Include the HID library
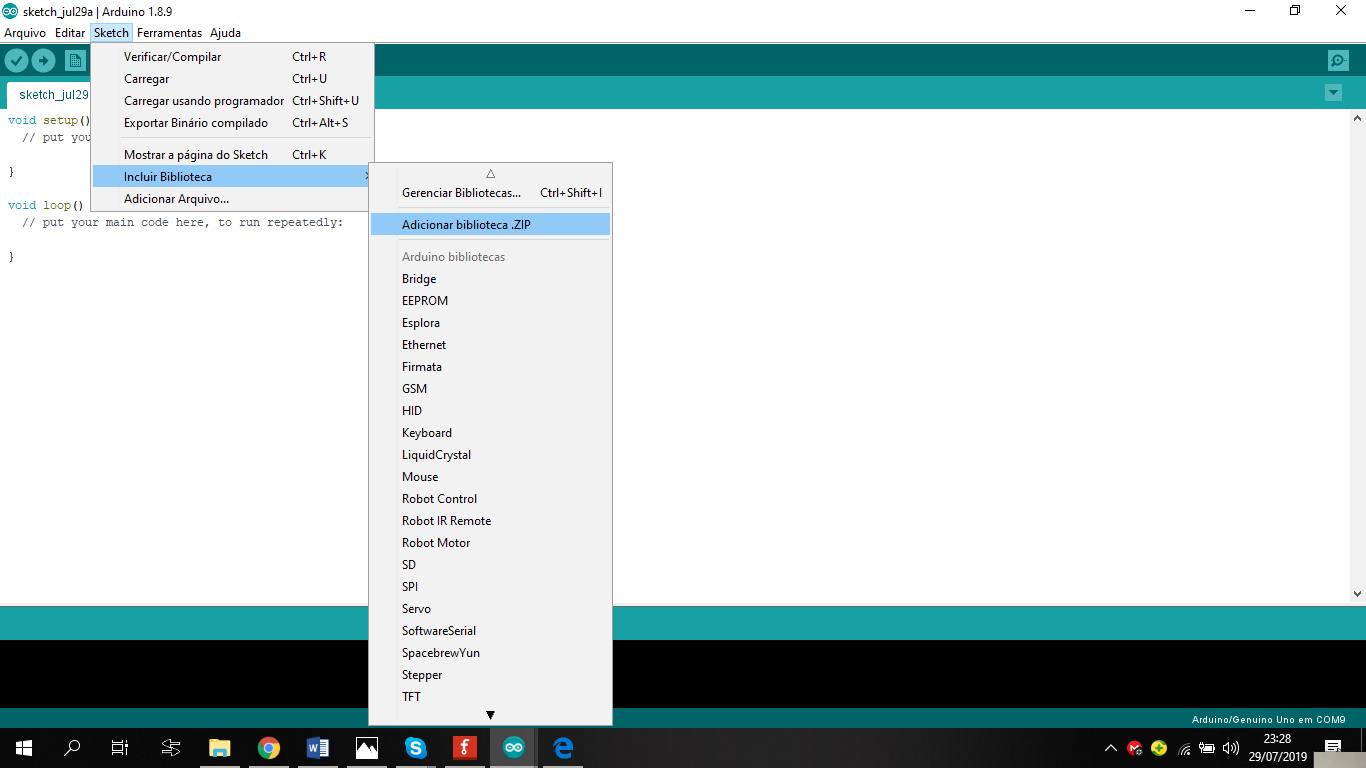 490,411
